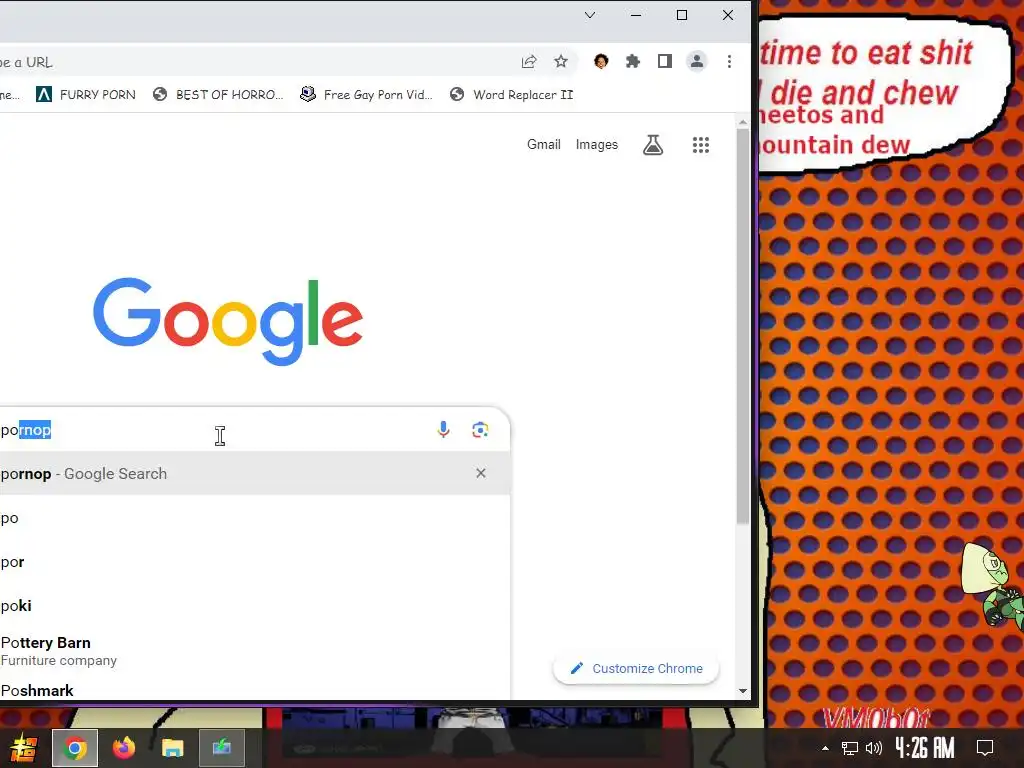Remove the pornop suggestion with the X
Screen dimensions: 1024x768
click(481, 473)
